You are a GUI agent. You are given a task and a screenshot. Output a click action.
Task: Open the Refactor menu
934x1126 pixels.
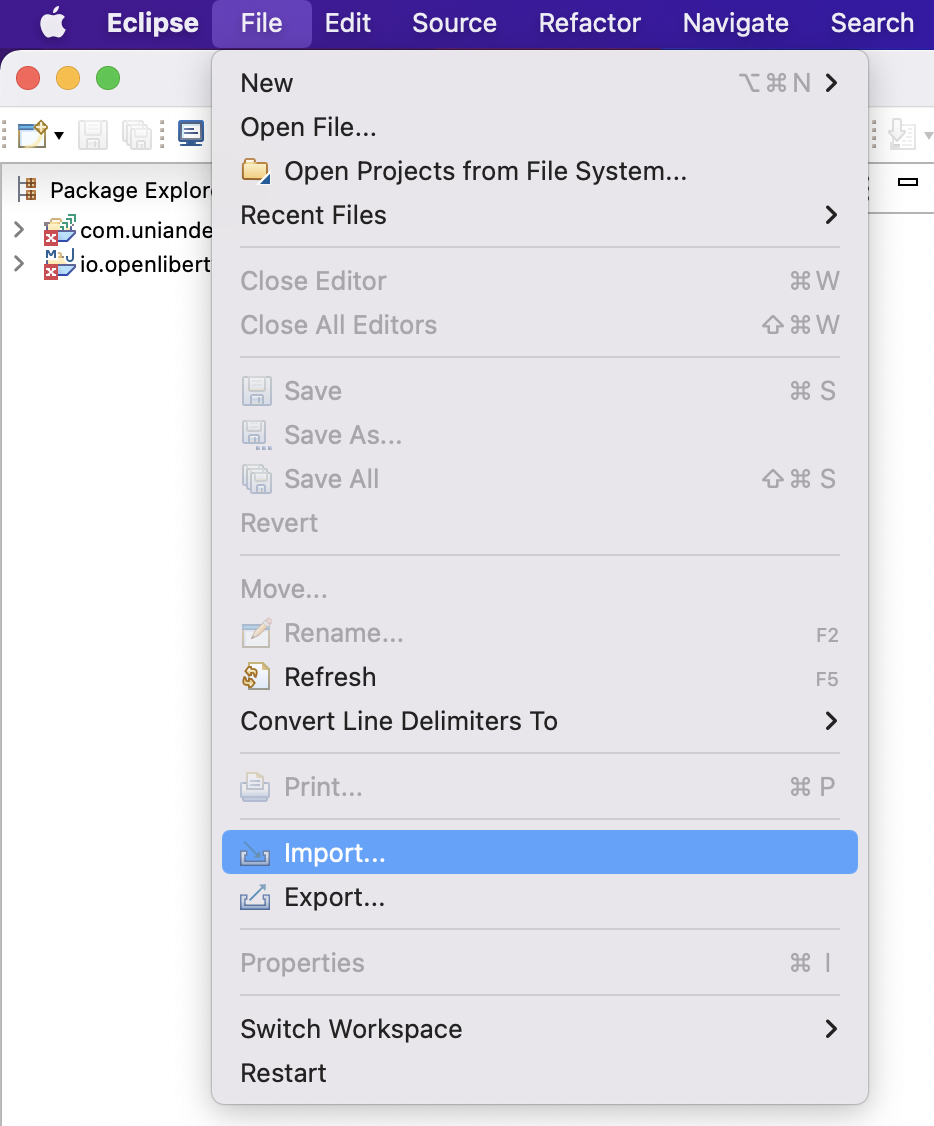pyautogui.click(x=589, y=23)
